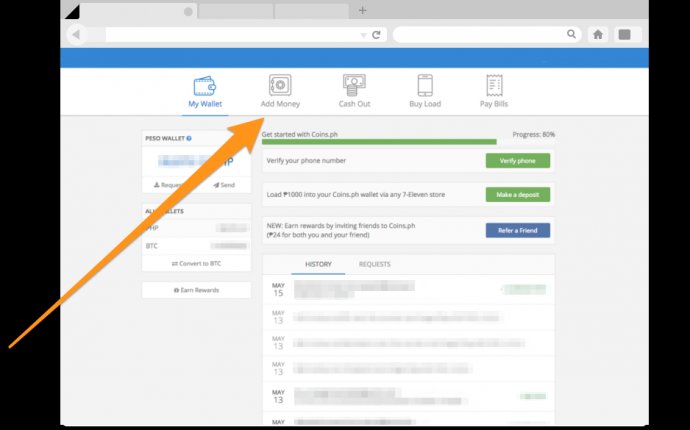Select the REQUESTS tab
Viewport: 690px width, 430px height.
click(x=374, y=264)
